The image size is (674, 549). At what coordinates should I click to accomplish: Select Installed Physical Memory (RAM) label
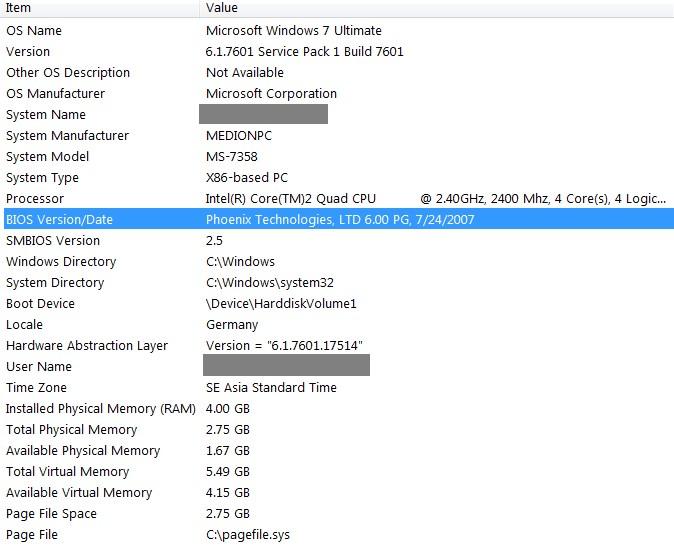(x=101, y=409)
